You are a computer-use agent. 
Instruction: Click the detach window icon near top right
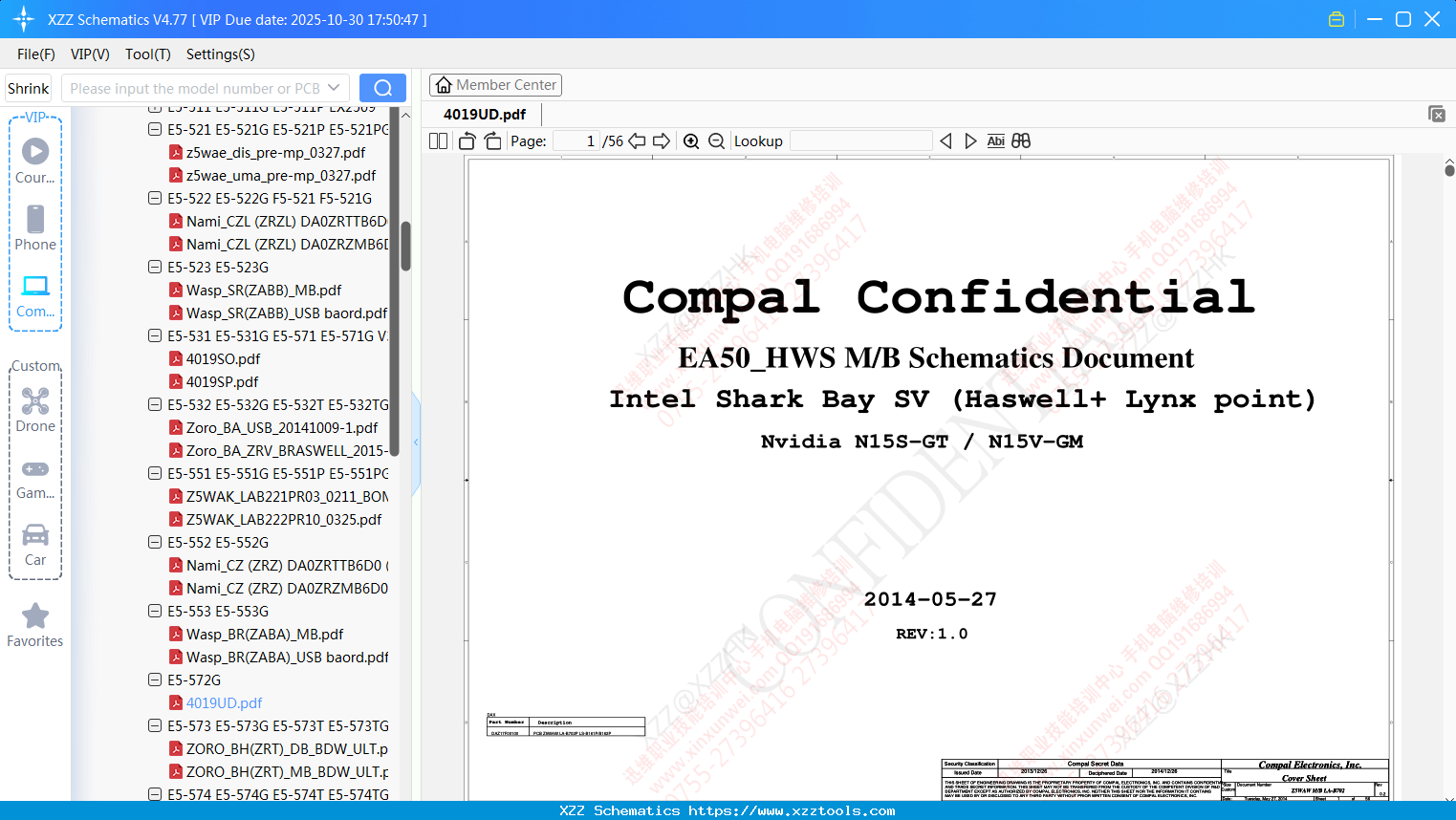coord(1437,114)
